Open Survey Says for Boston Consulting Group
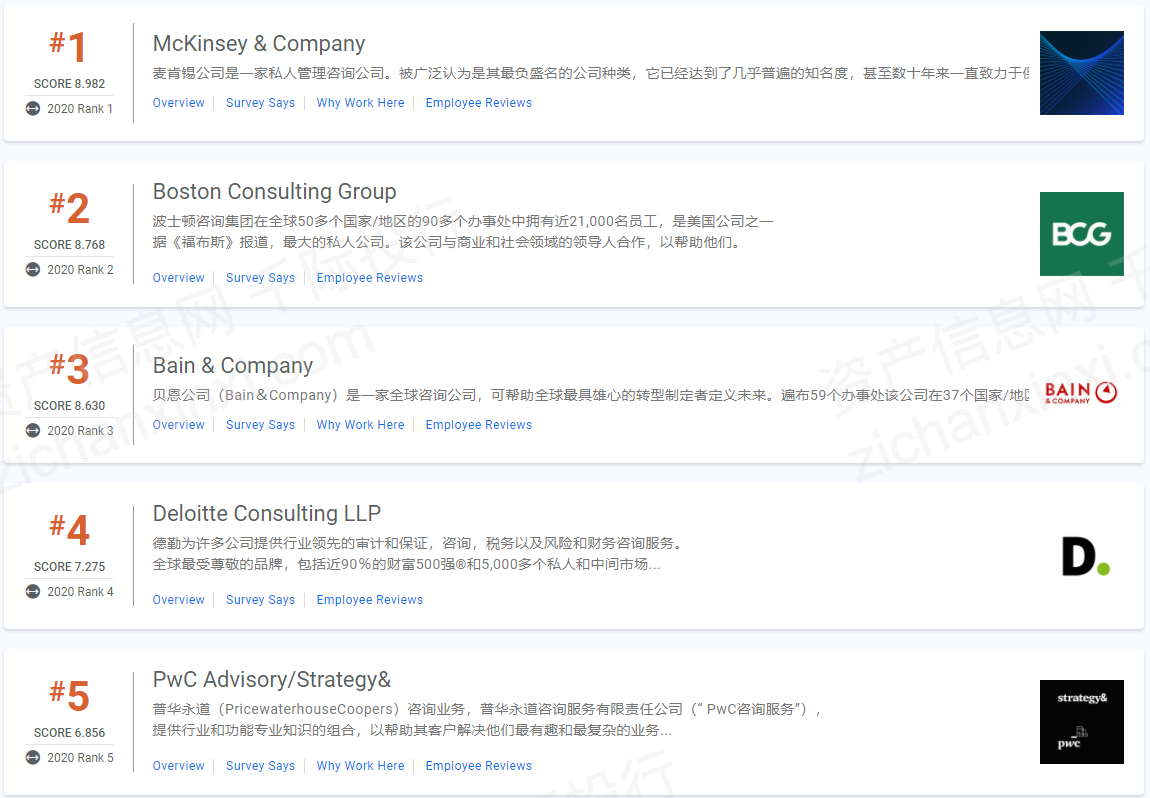This screenshot has width=1150, height=798. (x=260, y=278)
